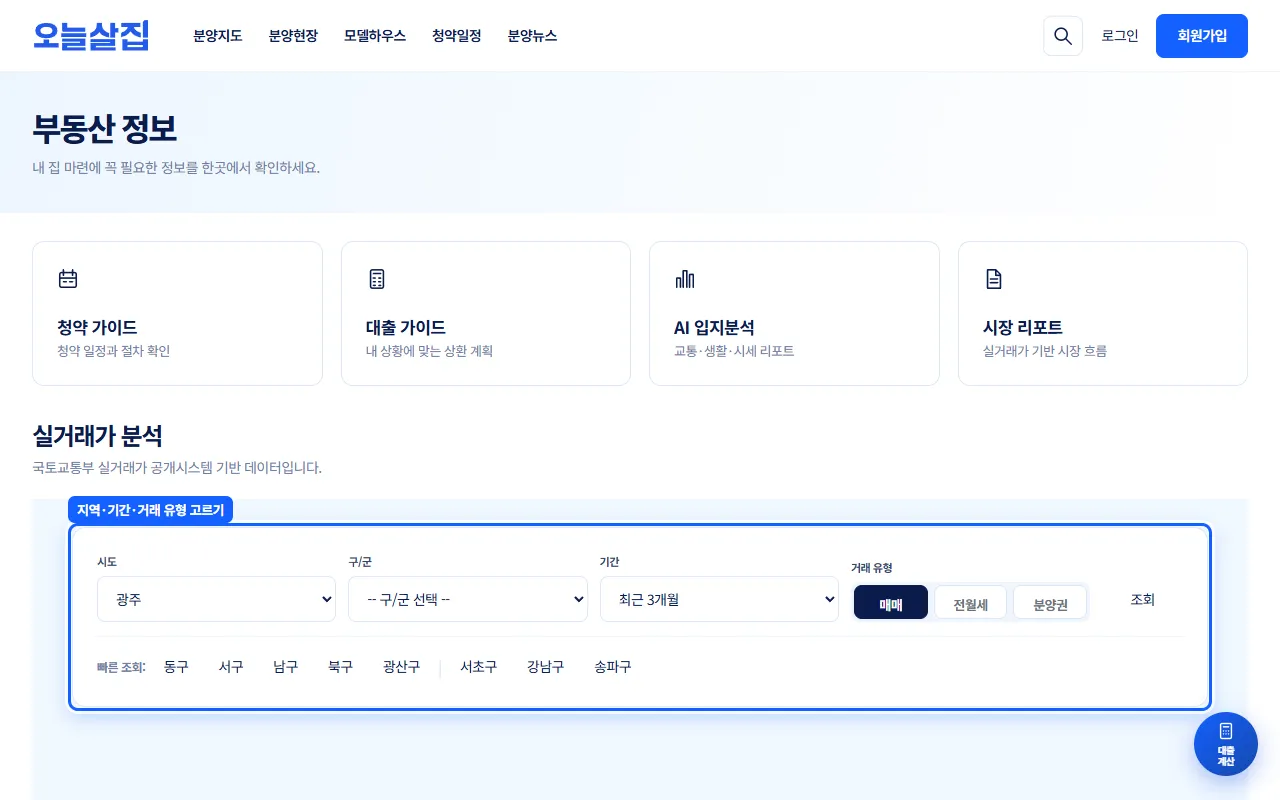
Task: Click the 조회 search button
Action: [1143, 599]
